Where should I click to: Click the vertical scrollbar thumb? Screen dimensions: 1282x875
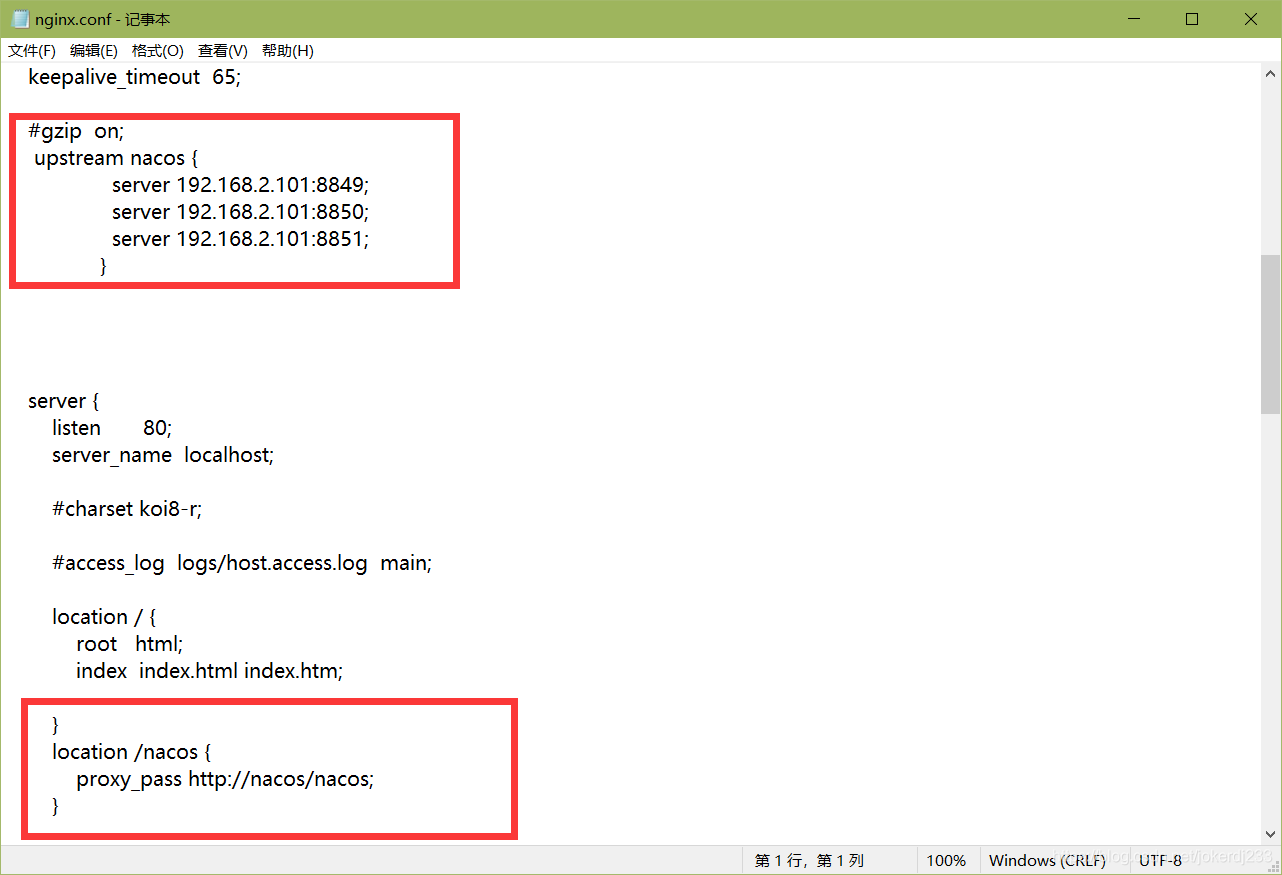[x=1270, y=334]
